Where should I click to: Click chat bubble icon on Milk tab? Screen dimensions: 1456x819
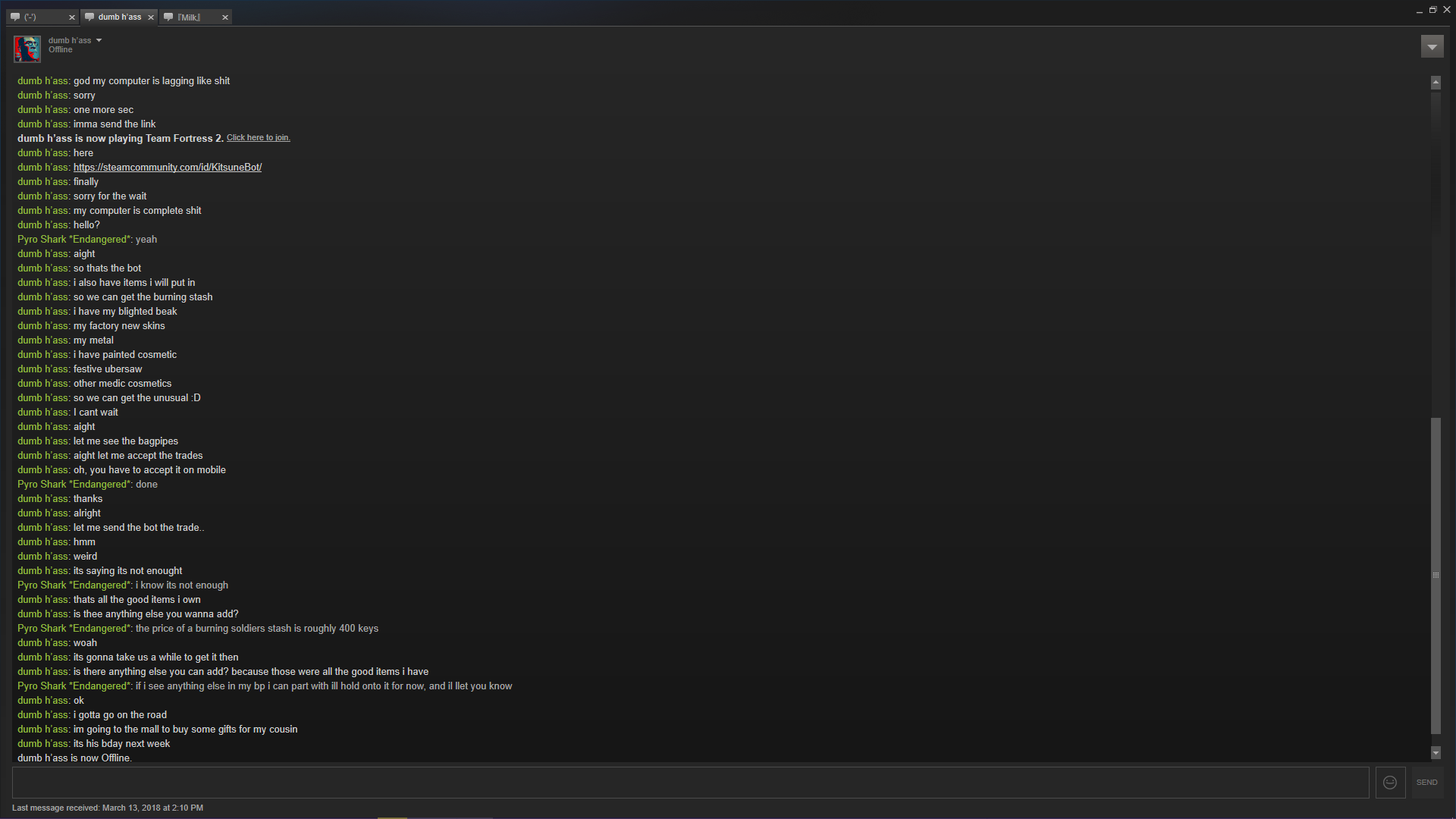pyautogui.click(x=168, y=17)
